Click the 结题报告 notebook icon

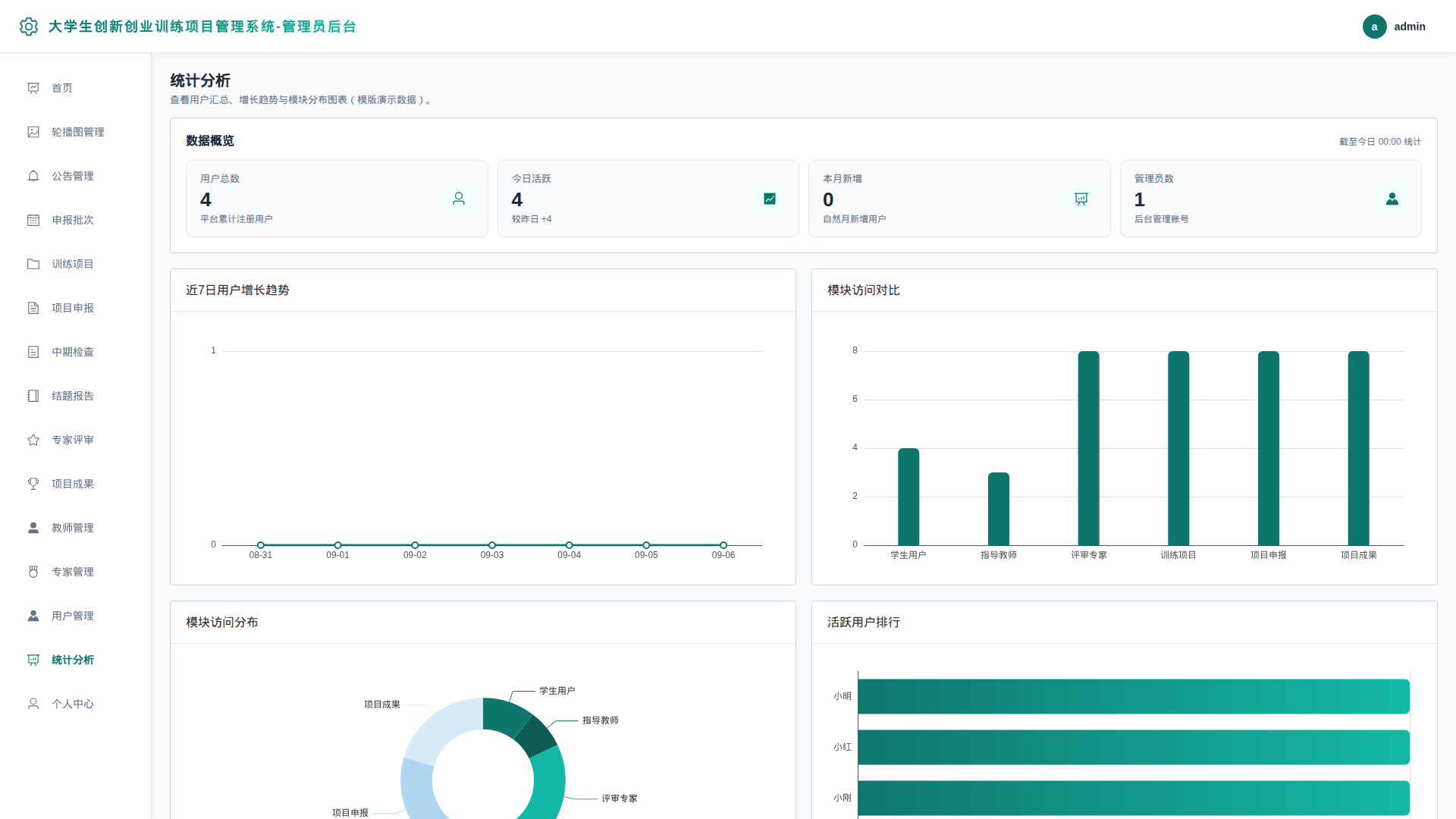[33, 396]
